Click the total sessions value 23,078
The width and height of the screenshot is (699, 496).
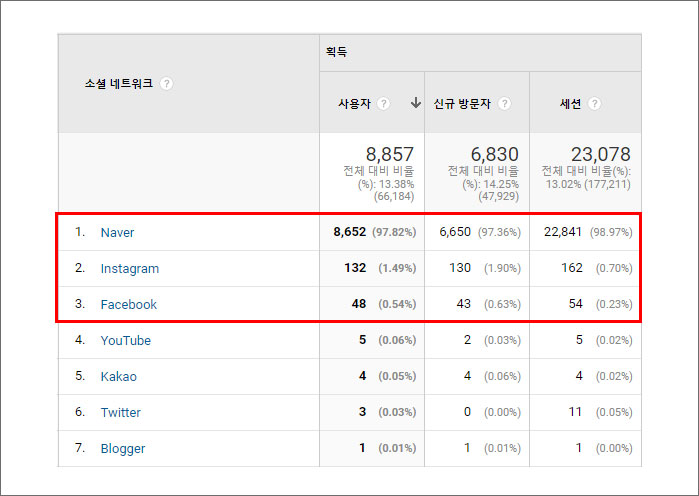point(599,154)
